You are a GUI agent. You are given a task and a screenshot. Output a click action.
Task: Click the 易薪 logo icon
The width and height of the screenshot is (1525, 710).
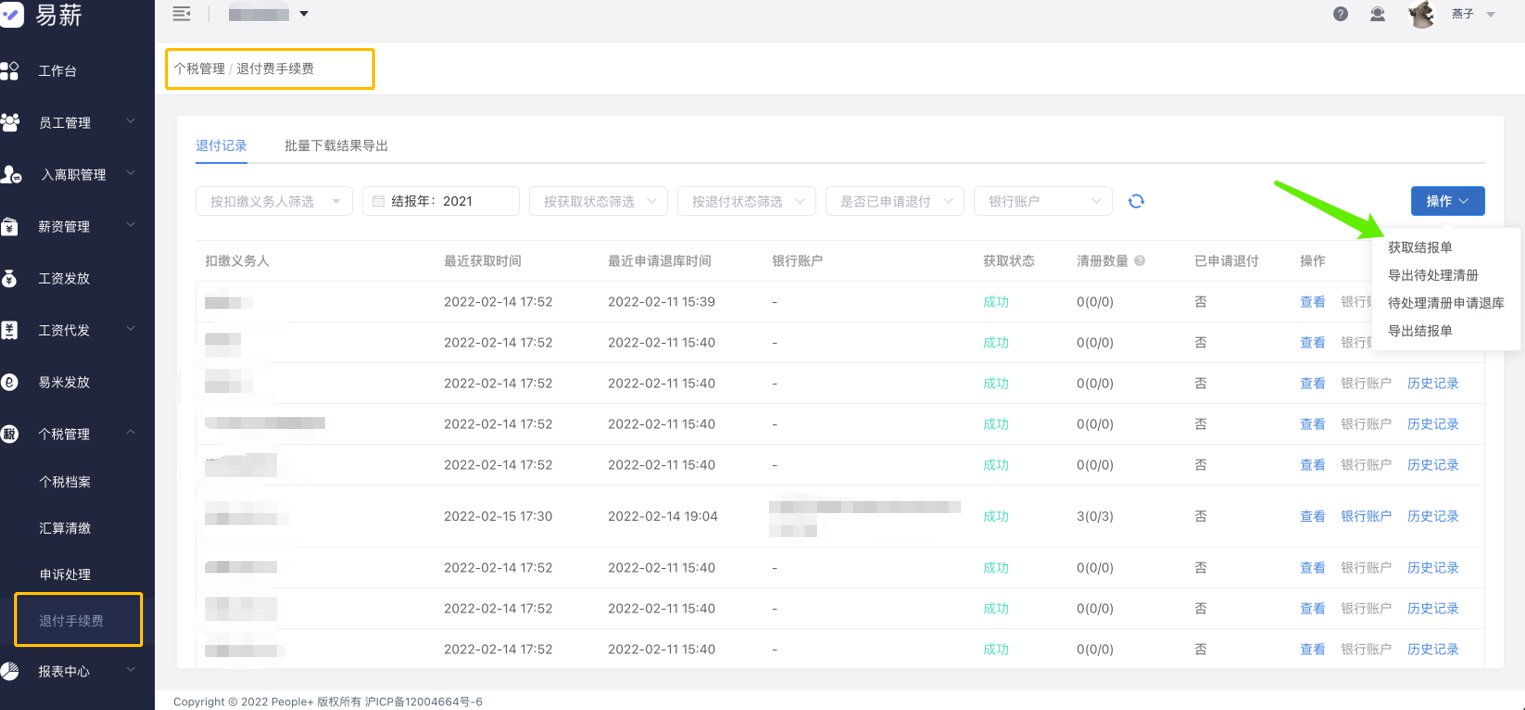(x=12, y=15)
